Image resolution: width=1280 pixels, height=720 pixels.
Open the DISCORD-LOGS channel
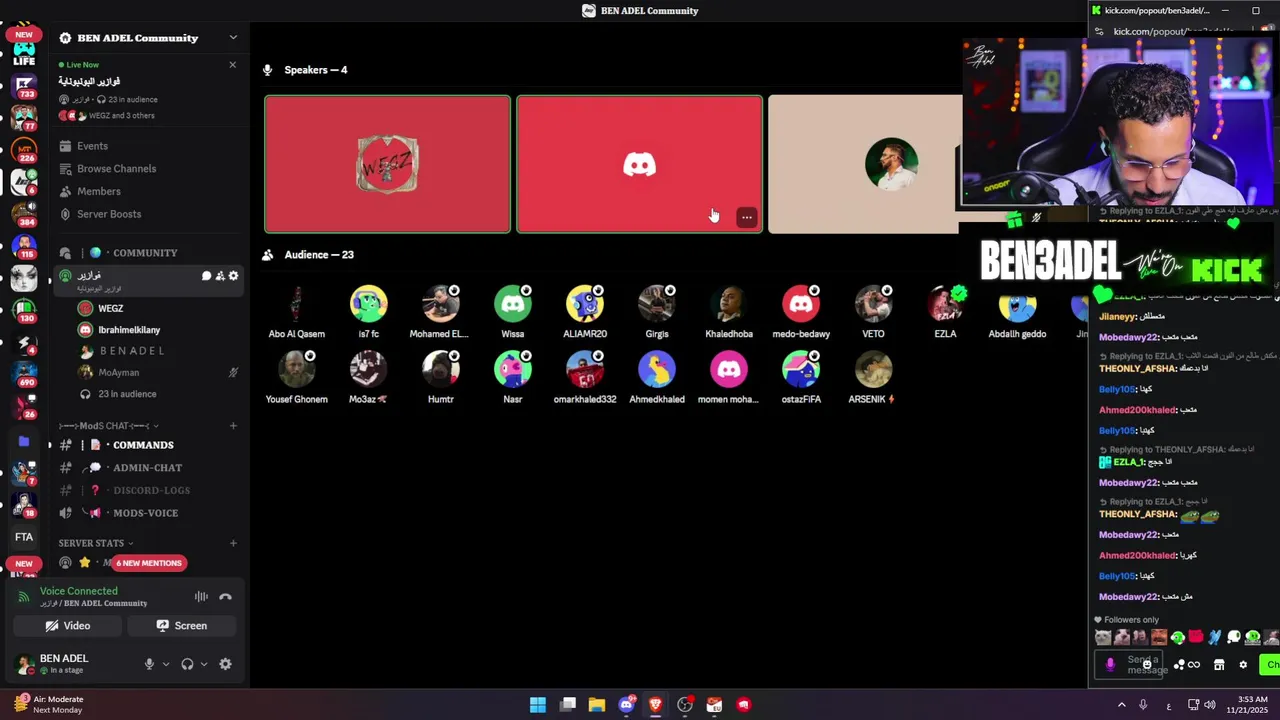pyautogui.click(x=151, y=490)
